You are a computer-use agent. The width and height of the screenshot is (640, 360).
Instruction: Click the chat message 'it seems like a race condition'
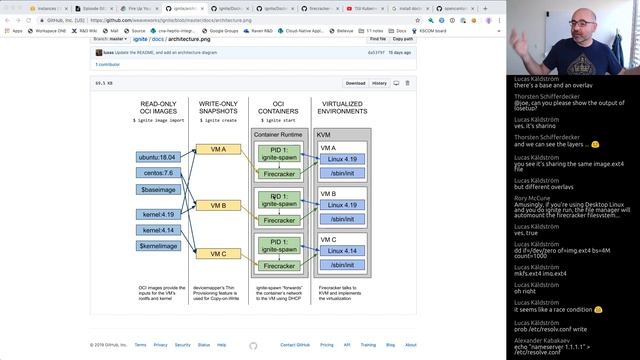[x=558, y=309]
